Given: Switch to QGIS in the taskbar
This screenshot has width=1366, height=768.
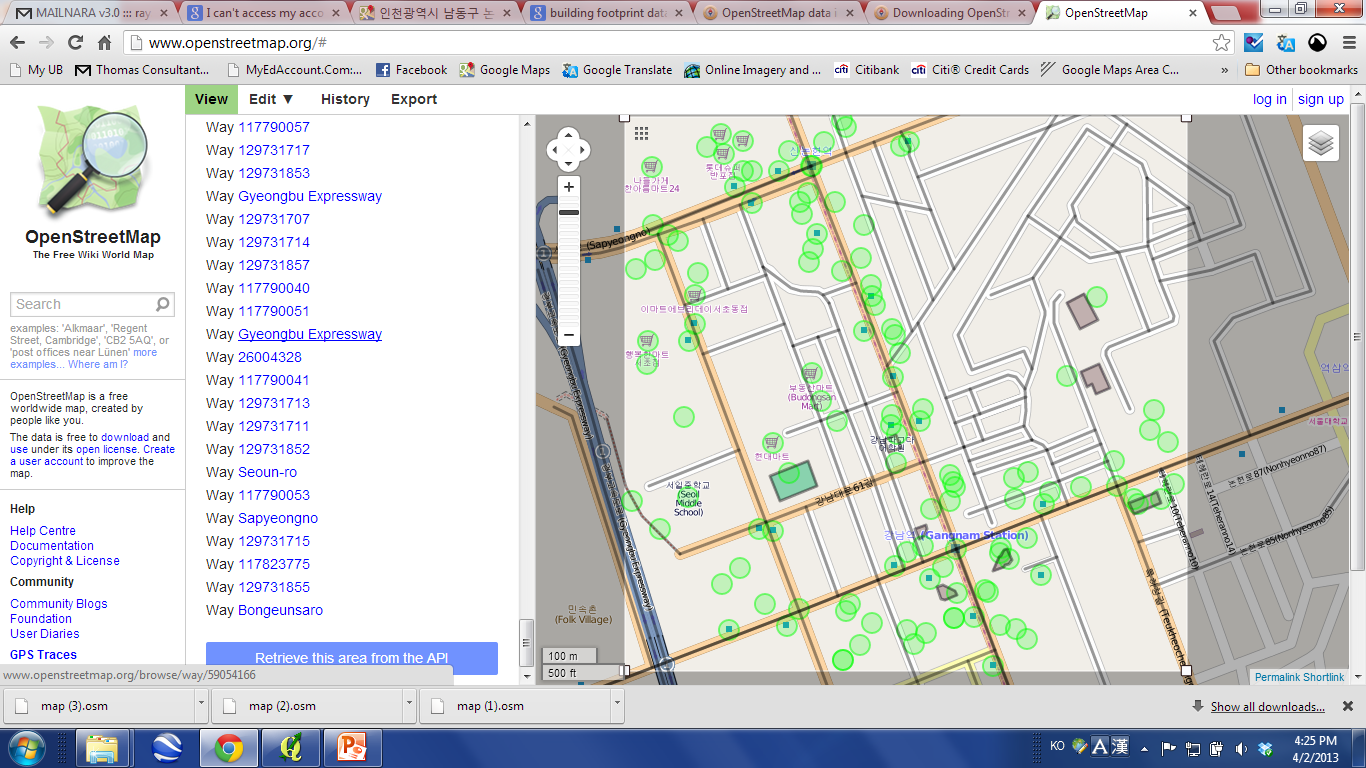Looking at the screenshot, I should (292, 748).
